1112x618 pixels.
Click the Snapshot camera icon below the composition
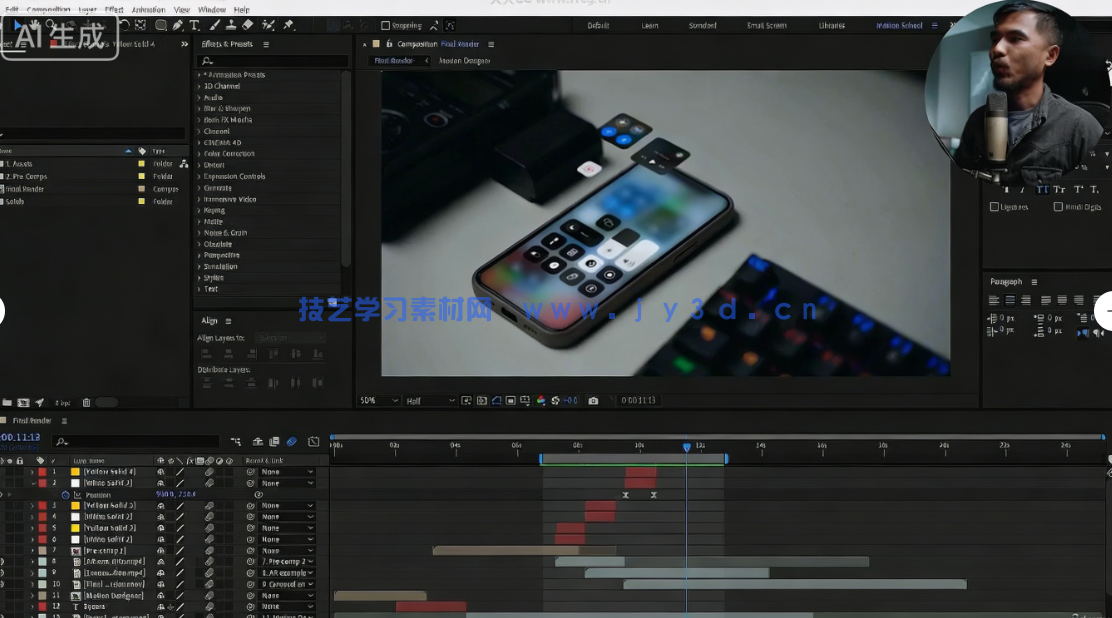[x=592, y=399]
